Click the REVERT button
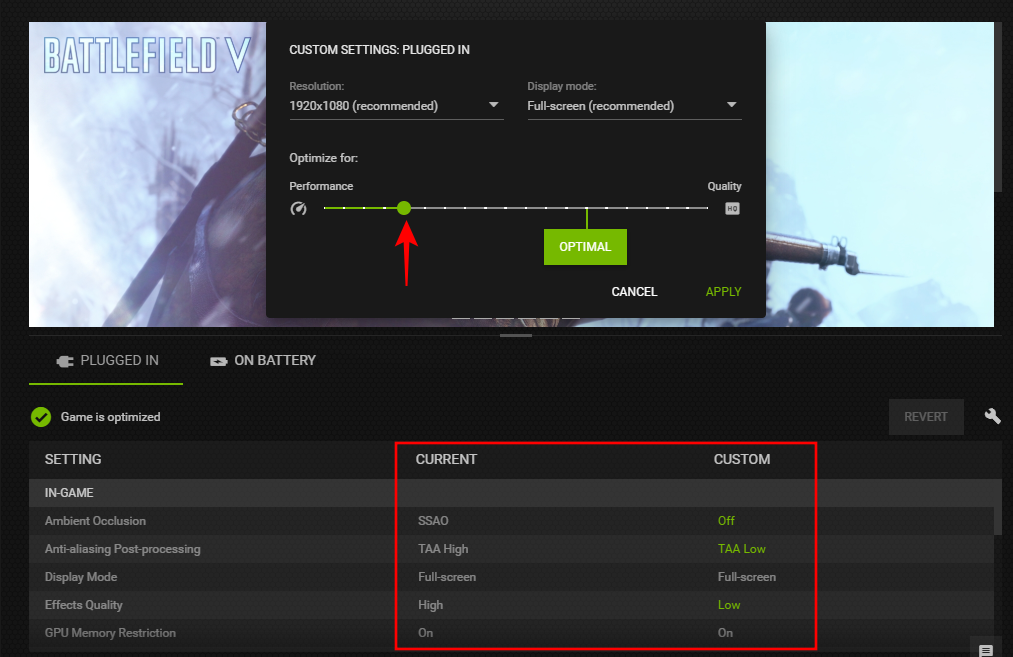 coord(926,417)
